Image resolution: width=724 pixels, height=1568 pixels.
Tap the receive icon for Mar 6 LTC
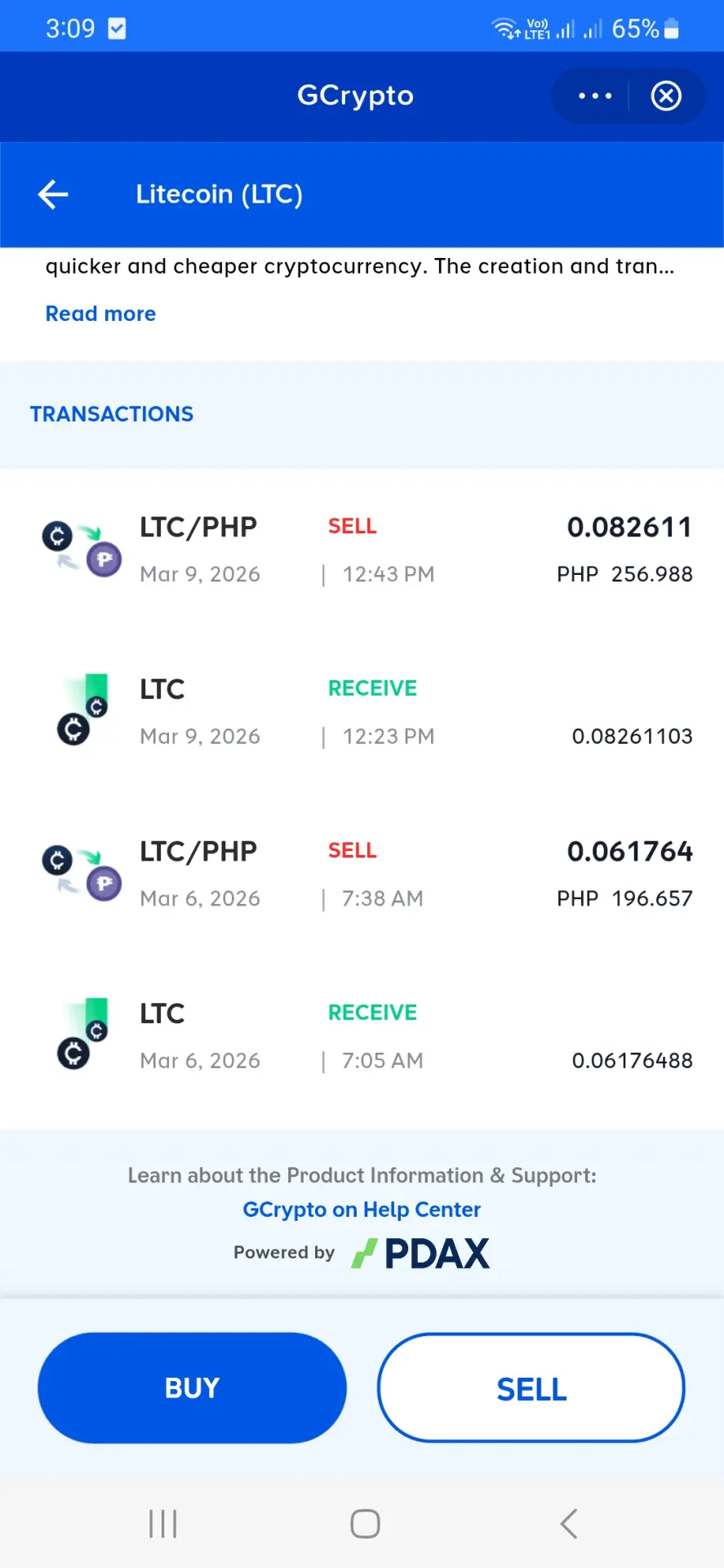coord(82,1034)
